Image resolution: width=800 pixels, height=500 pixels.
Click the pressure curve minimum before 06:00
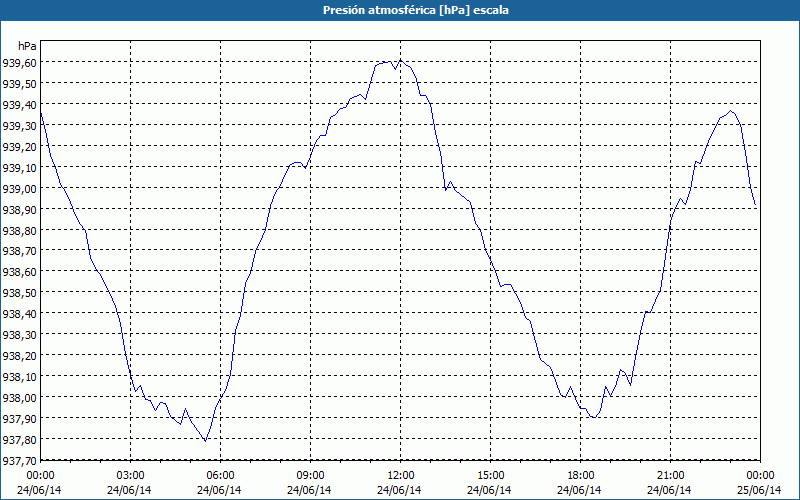[205, 441]
